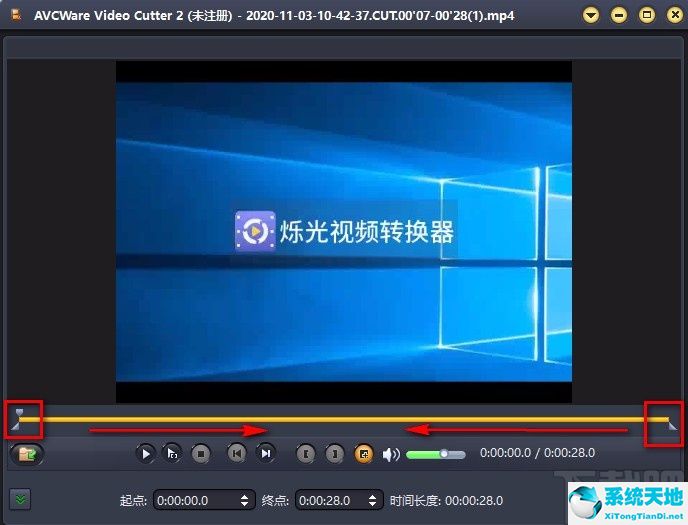Click the video preview area
Viewport: 688px width, 525px height.
click(344, 232)
